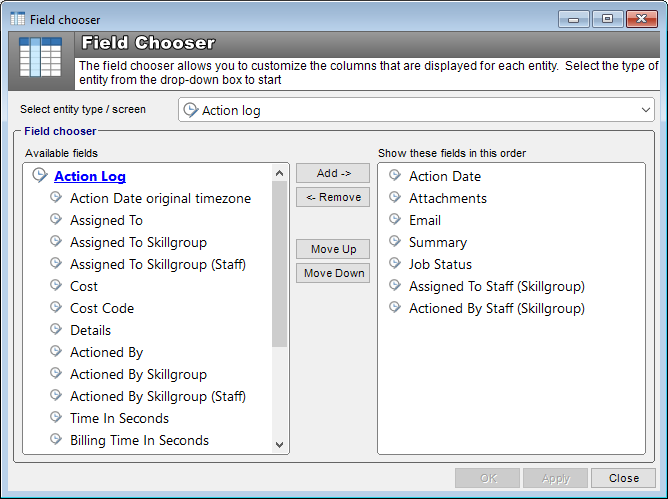Click the Add -> button
Image resolution: width=668 pixels, height=499 pixels.
pyautogui.click(x=333, y=173)
